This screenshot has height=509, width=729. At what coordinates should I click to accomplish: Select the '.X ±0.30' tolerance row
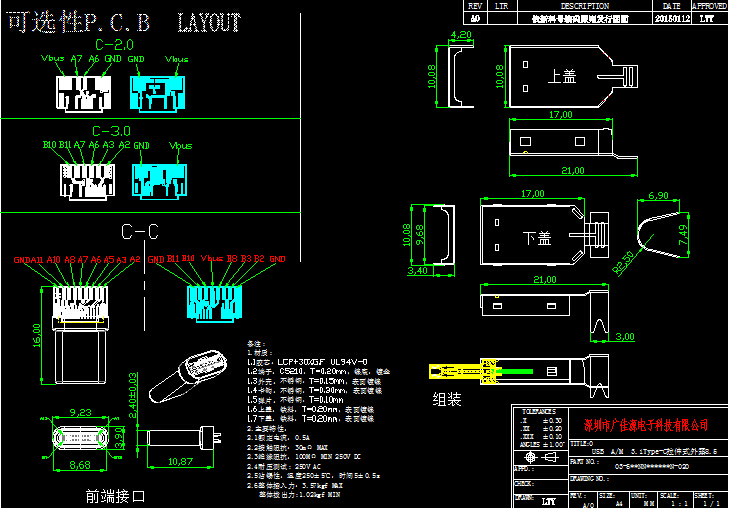click(x=541, y=420)
